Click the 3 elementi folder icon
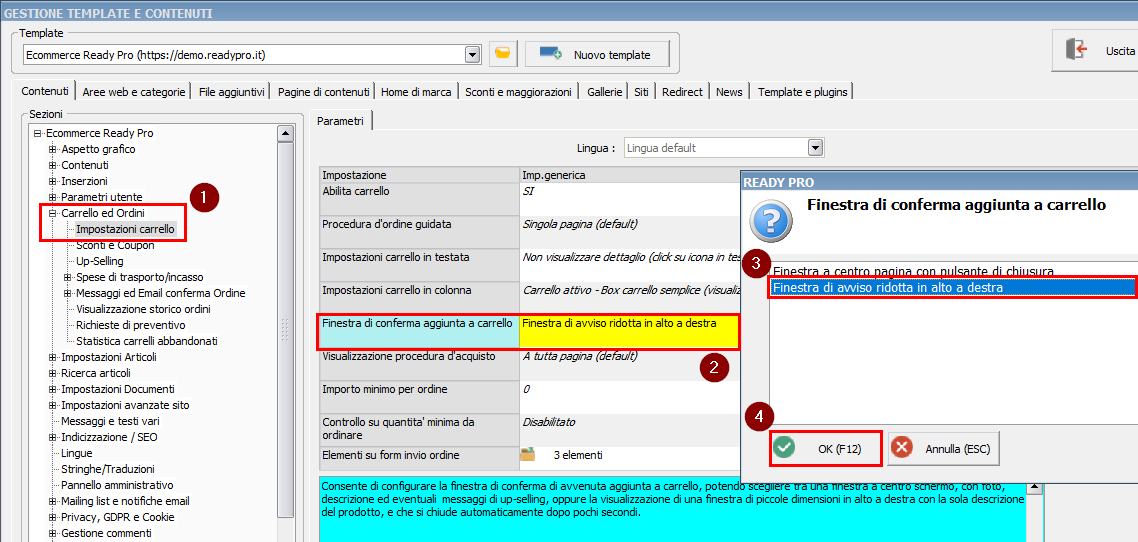The image size is (1138, 542). [x=528, y=454]
